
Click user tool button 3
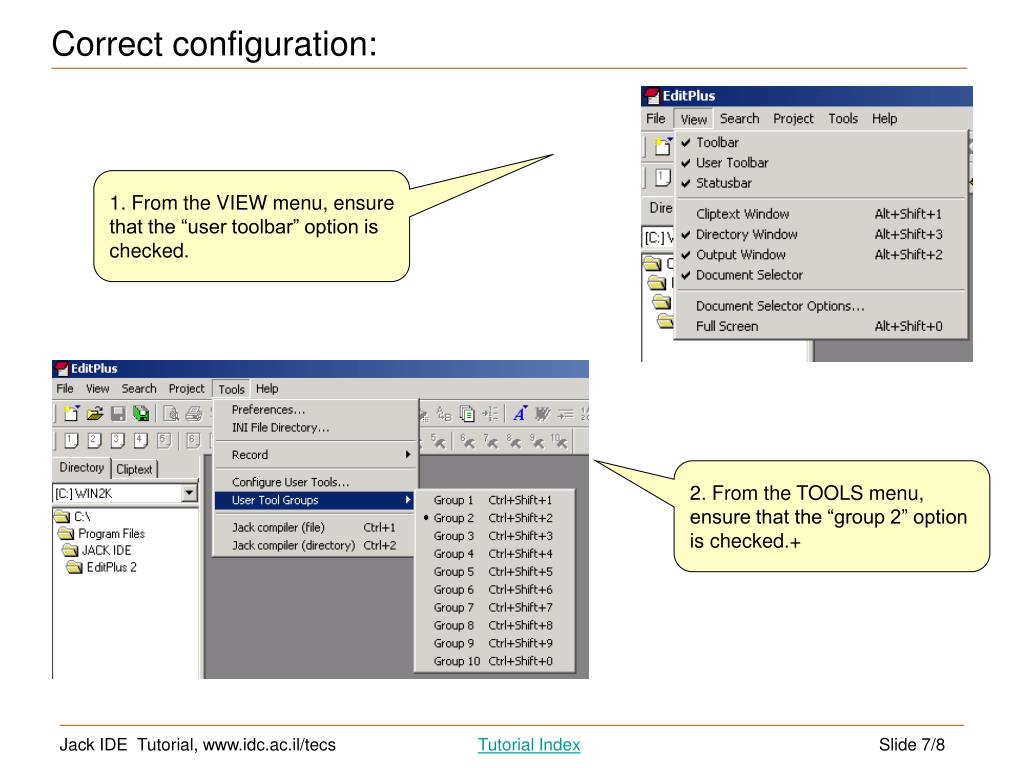(118, 441)
